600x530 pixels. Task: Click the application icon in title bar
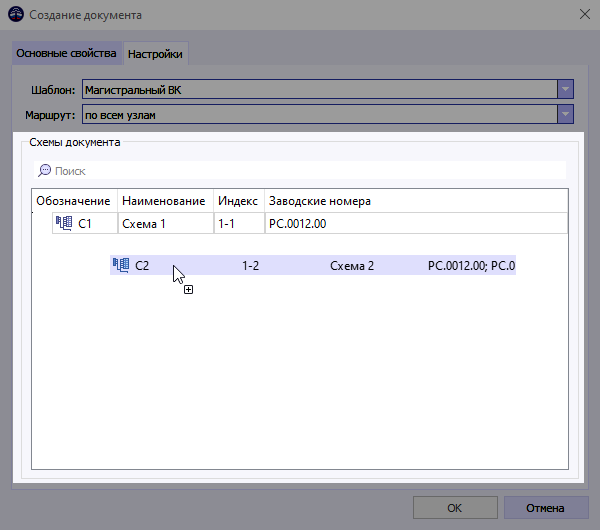[16, 15]
